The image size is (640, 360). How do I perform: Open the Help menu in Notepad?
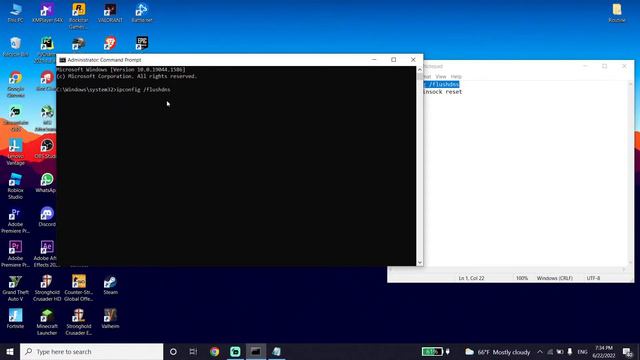point(456,76)
